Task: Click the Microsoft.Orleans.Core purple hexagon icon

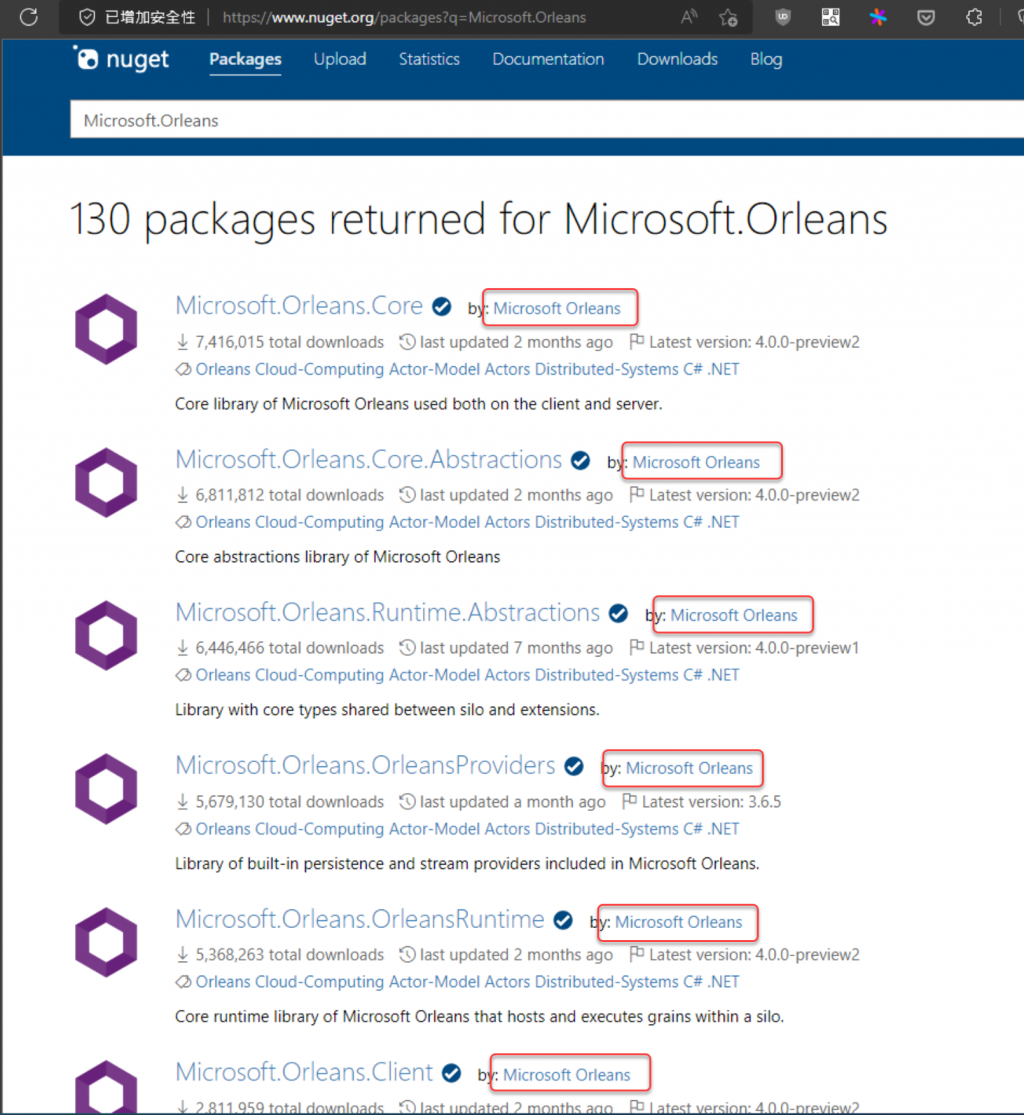Action: pyautogui.click(x=106, y=329)
